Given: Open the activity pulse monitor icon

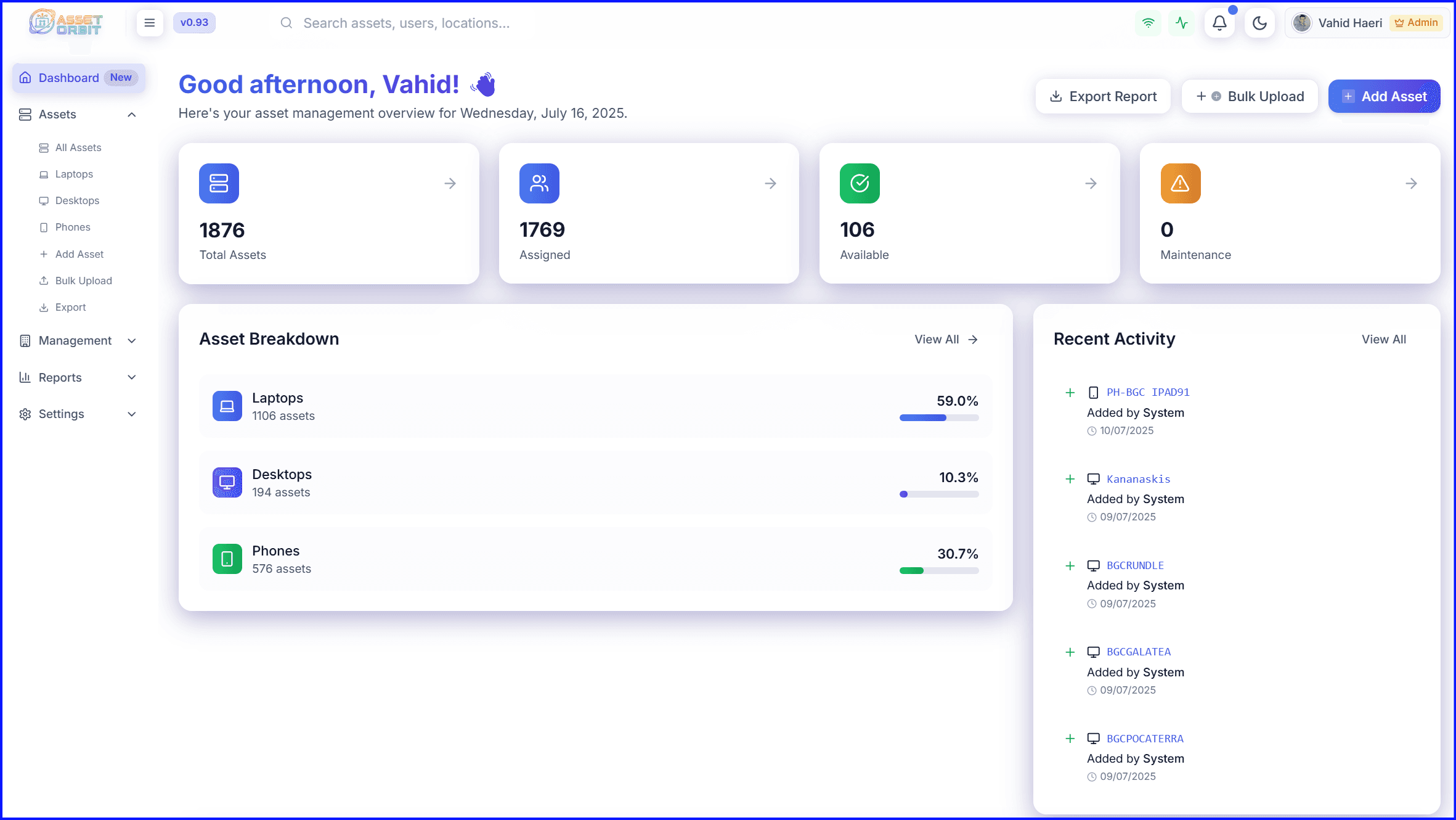Looking at the screenshot, I should [1181, 23].
